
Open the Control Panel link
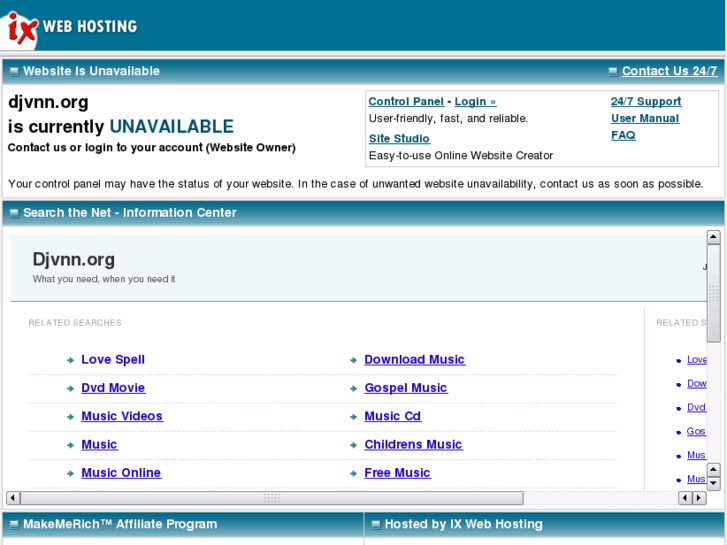406,102
